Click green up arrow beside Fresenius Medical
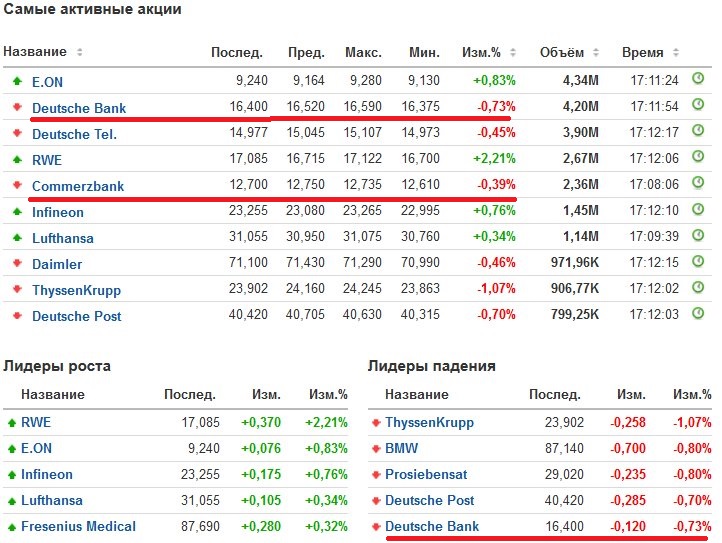Image resolution: width=722 pixels, height=543 pixels. pyautogui.click(x=11, y=526)
